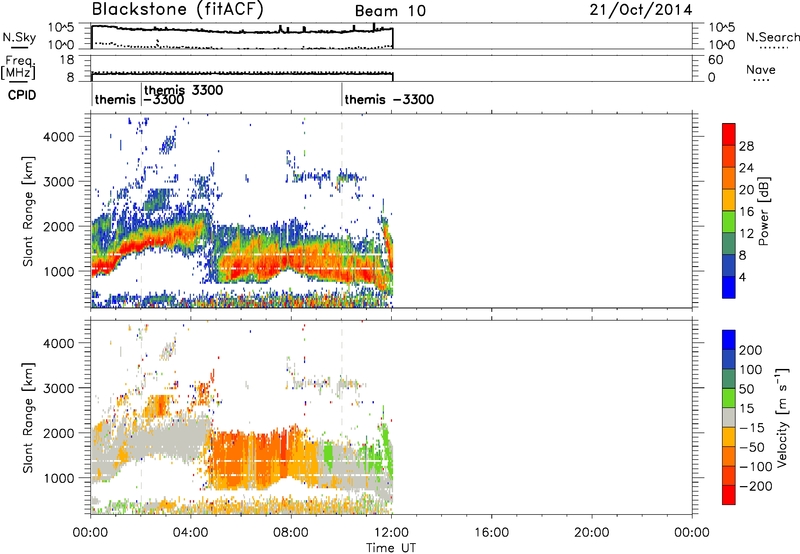
Task: Click the "28" power colorbar value
Action: (746, 146)
